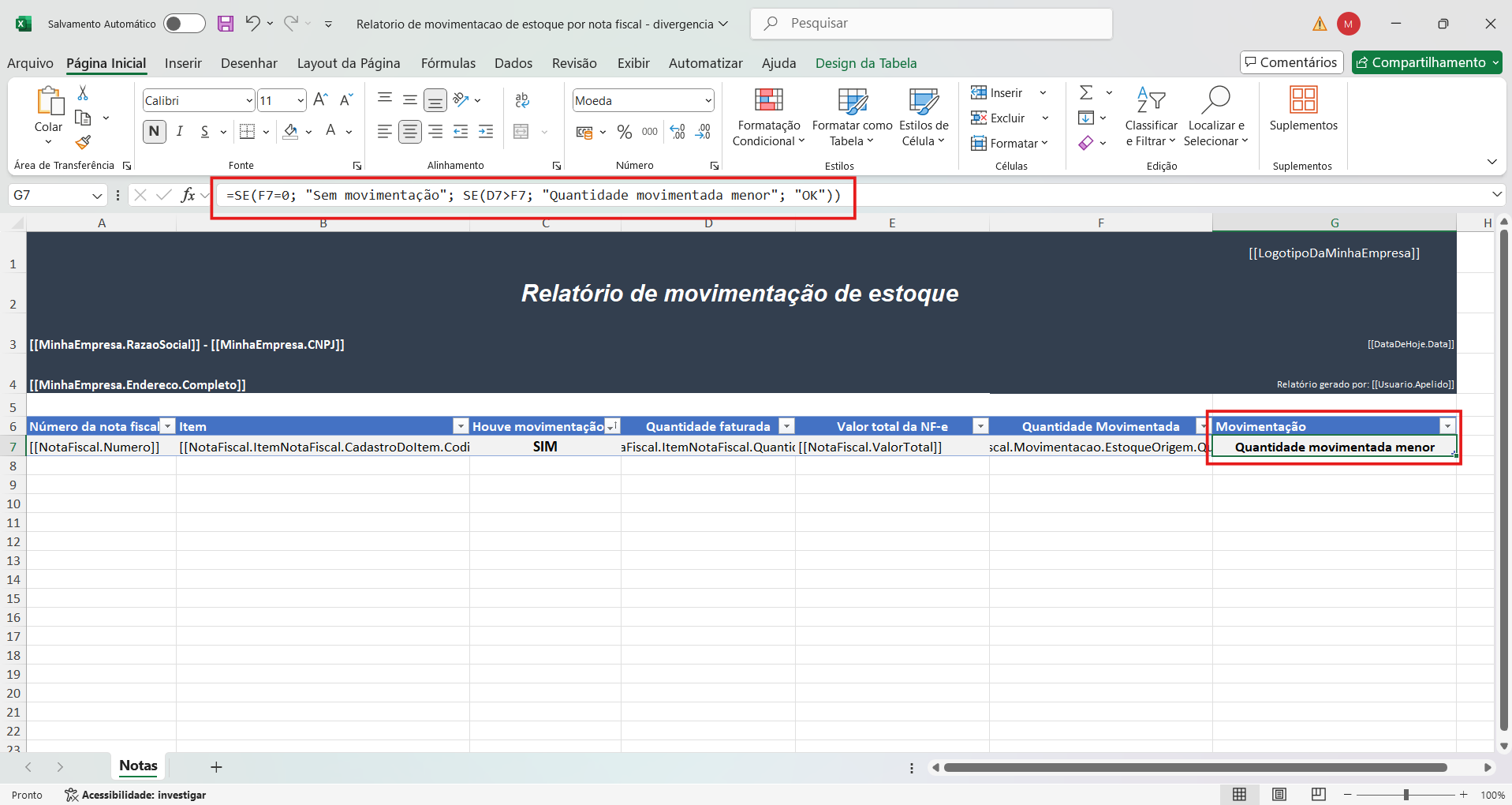Click the Compartilhamento share button
This screenshot has height=805, width=1512.
tap(1427, 62)
